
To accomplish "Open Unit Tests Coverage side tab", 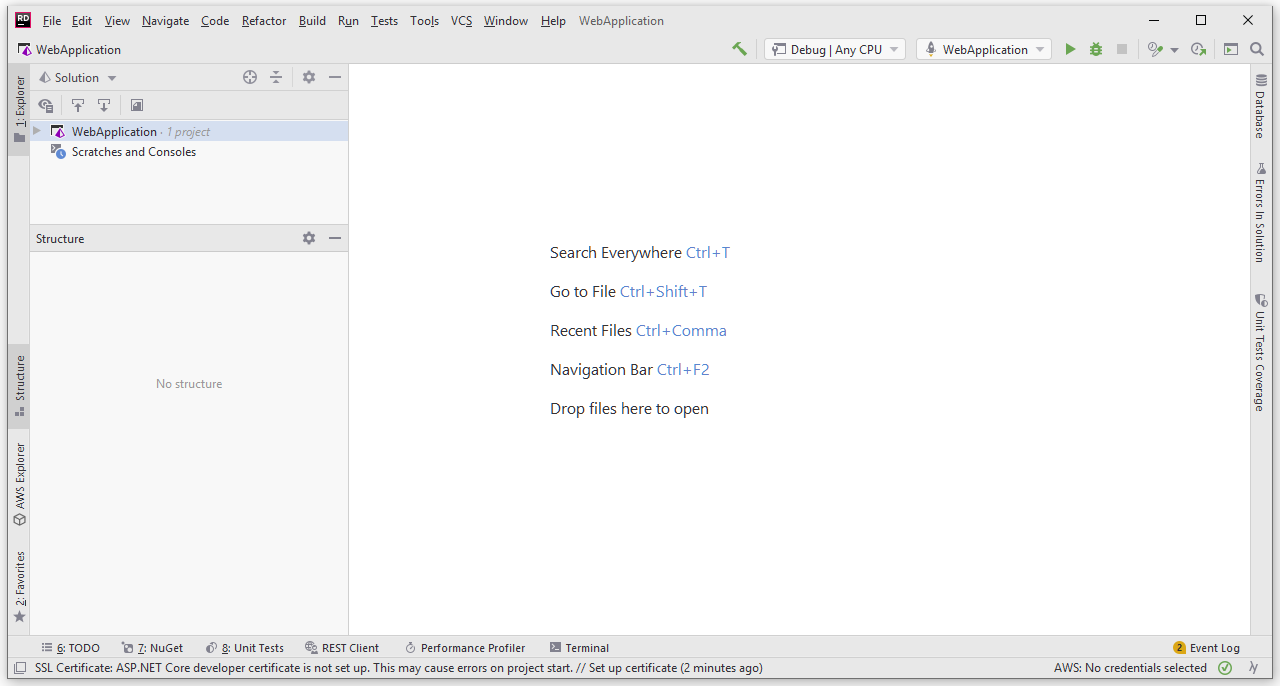I will [x=1260, y=351].
